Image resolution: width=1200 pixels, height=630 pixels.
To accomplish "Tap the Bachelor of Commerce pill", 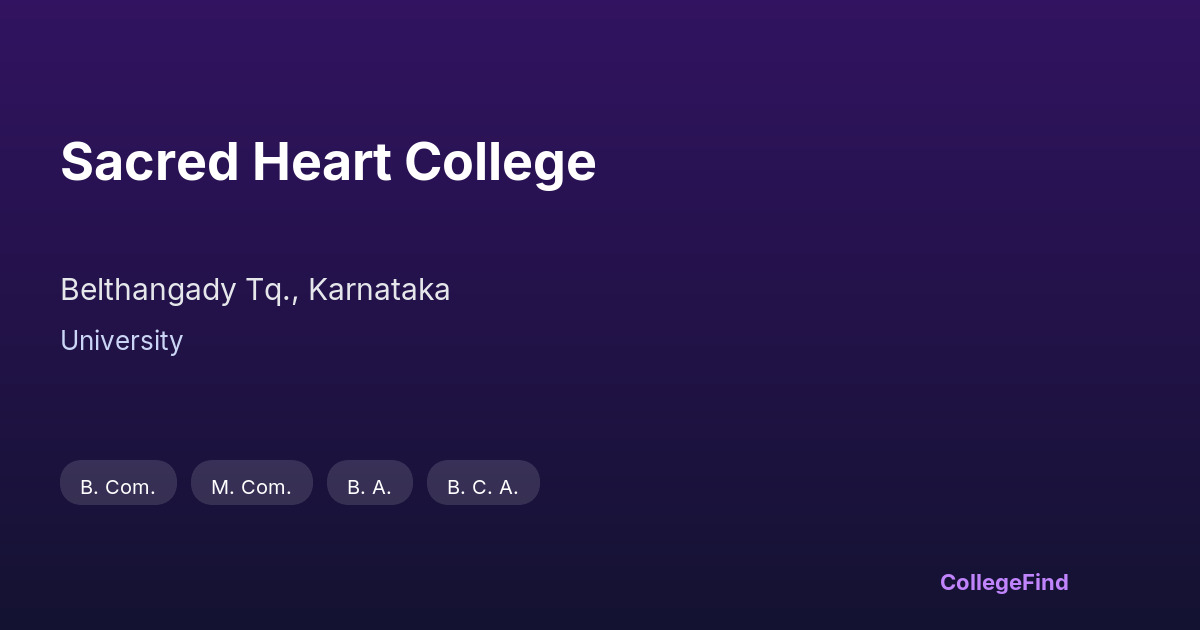I will (118, 486).
